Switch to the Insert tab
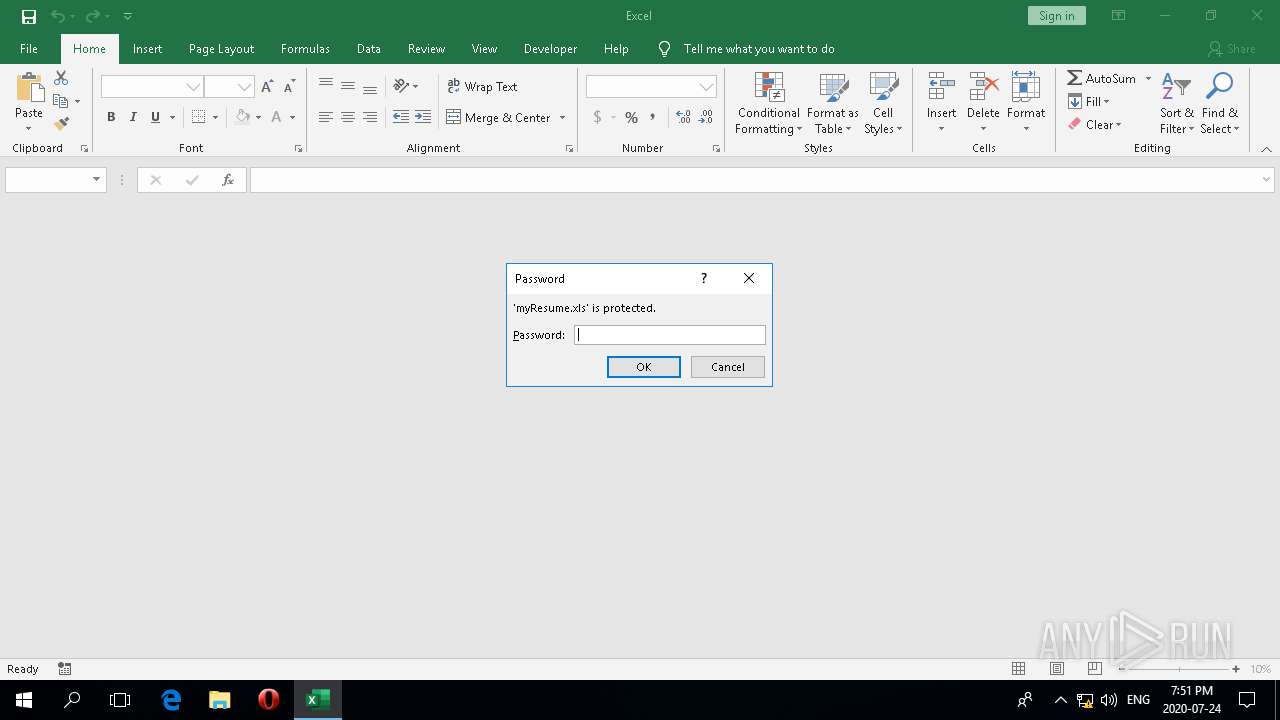This screenshot has width=1280, height=720. pyautogui.click(x=147, y=48)
